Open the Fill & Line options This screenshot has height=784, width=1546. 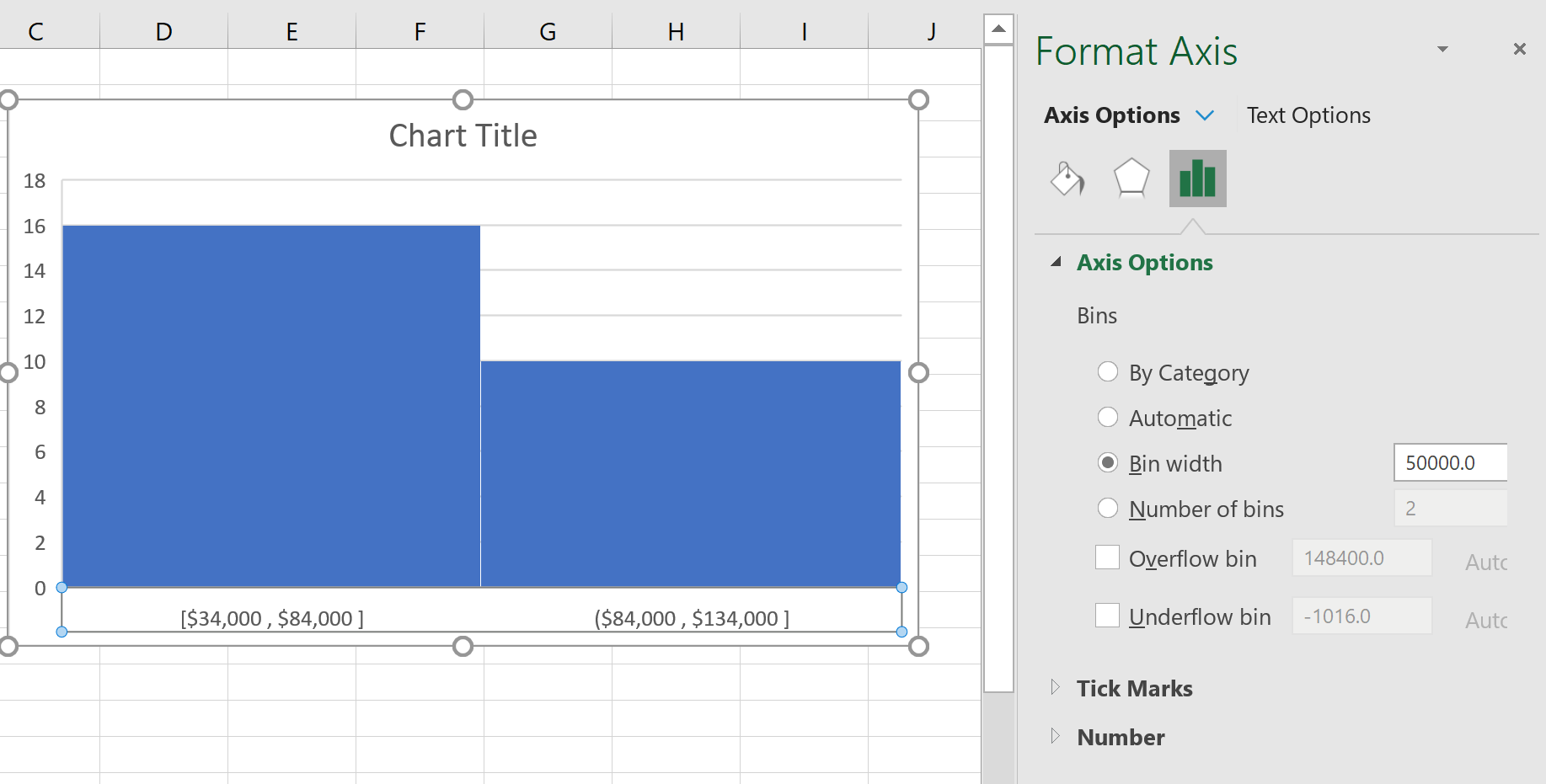(1067, 179)
